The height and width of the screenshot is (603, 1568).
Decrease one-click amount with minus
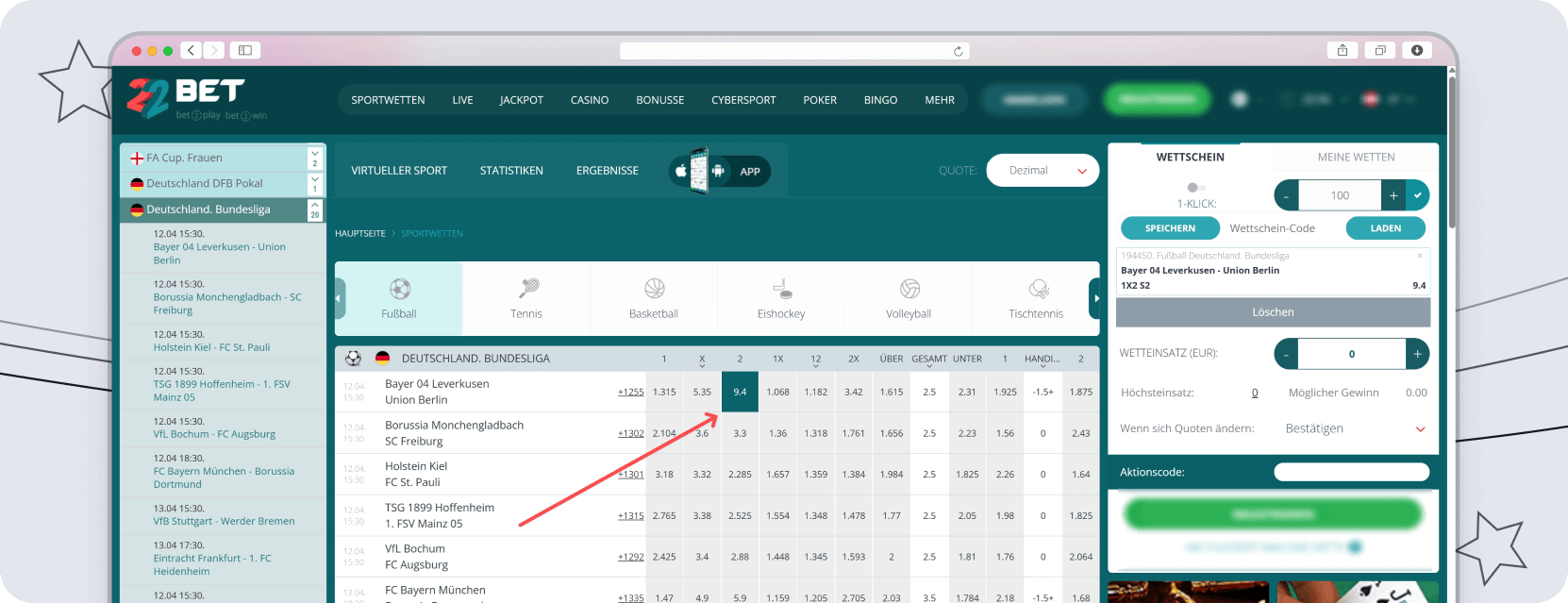coord(1286,195)
